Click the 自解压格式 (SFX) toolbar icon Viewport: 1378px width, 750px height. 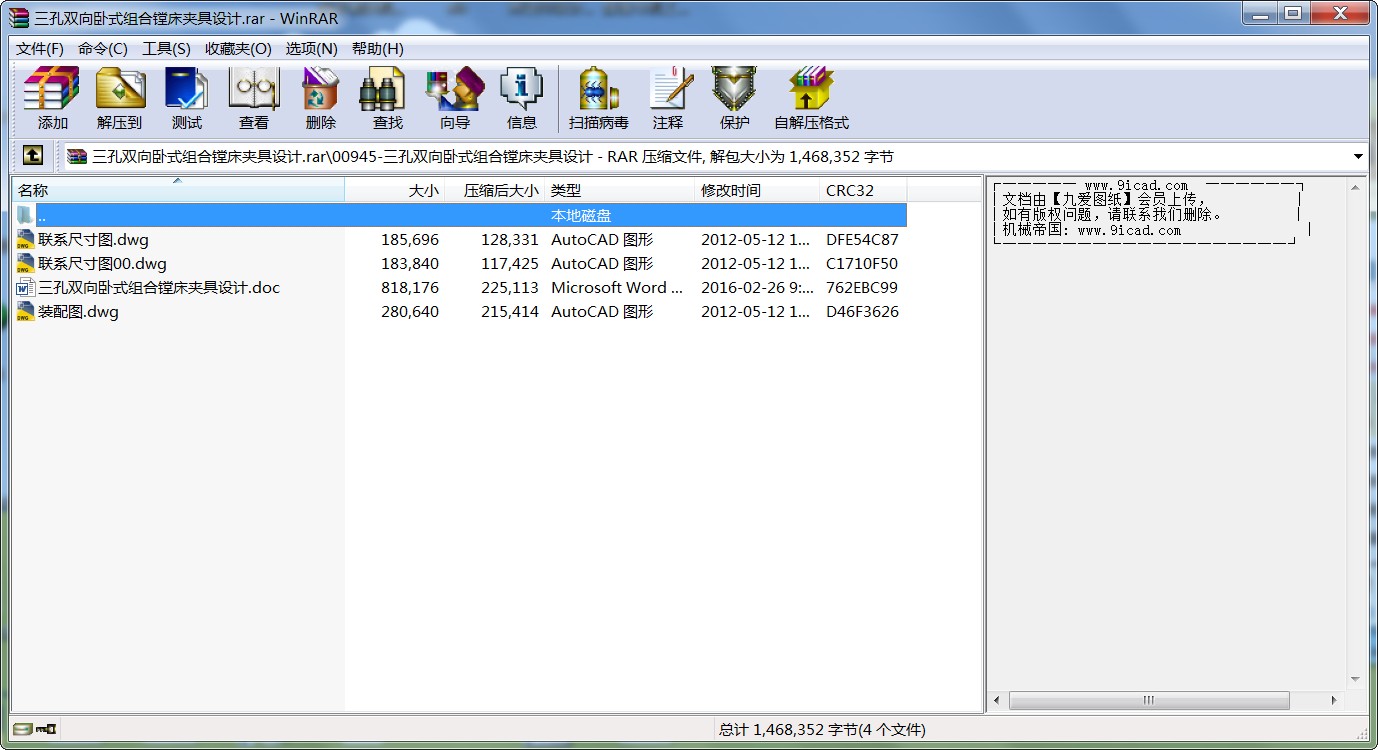(x=811, y=89)
